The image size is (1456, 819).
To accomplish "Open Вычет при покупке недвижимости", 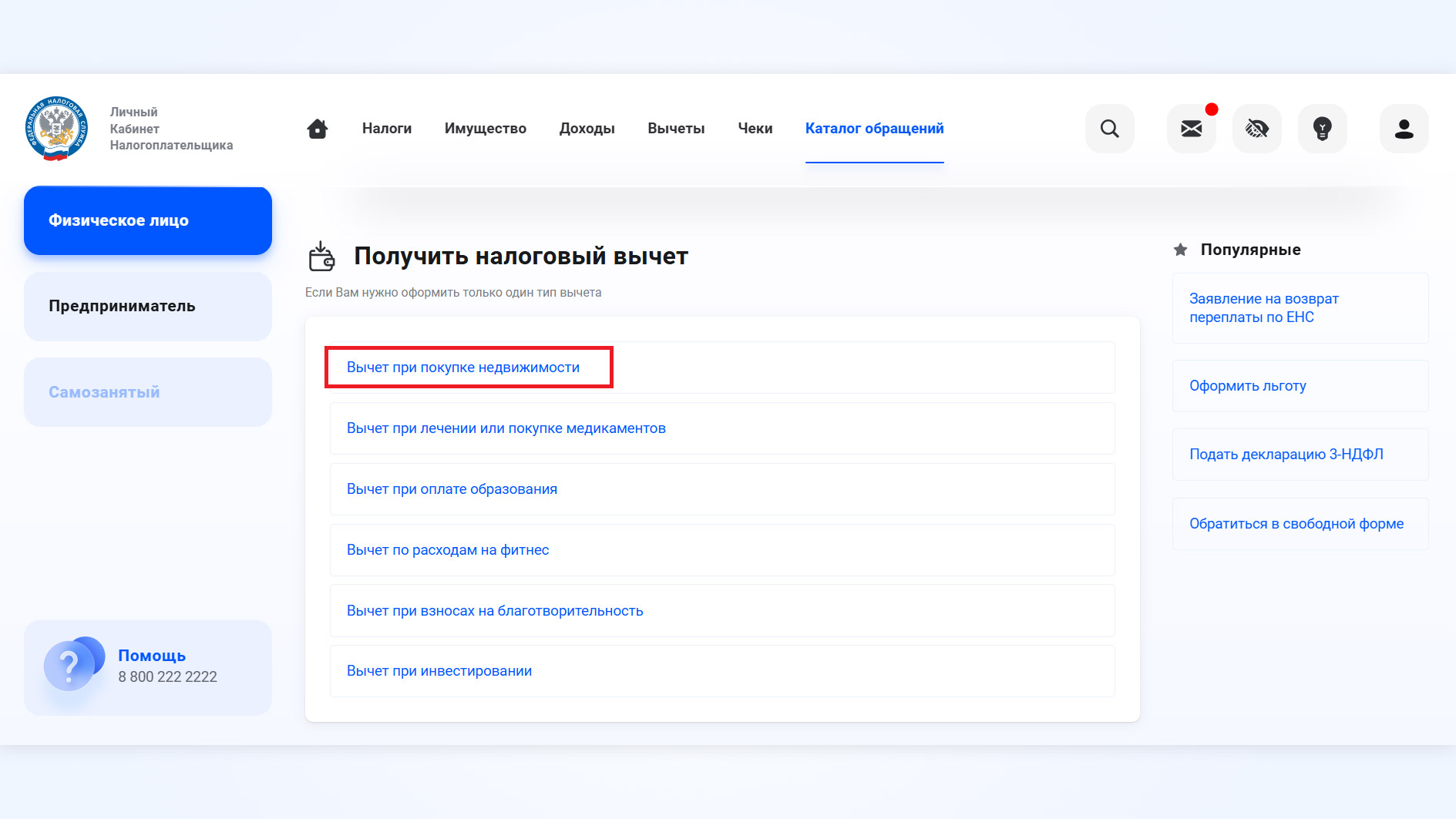I will 463,368.
